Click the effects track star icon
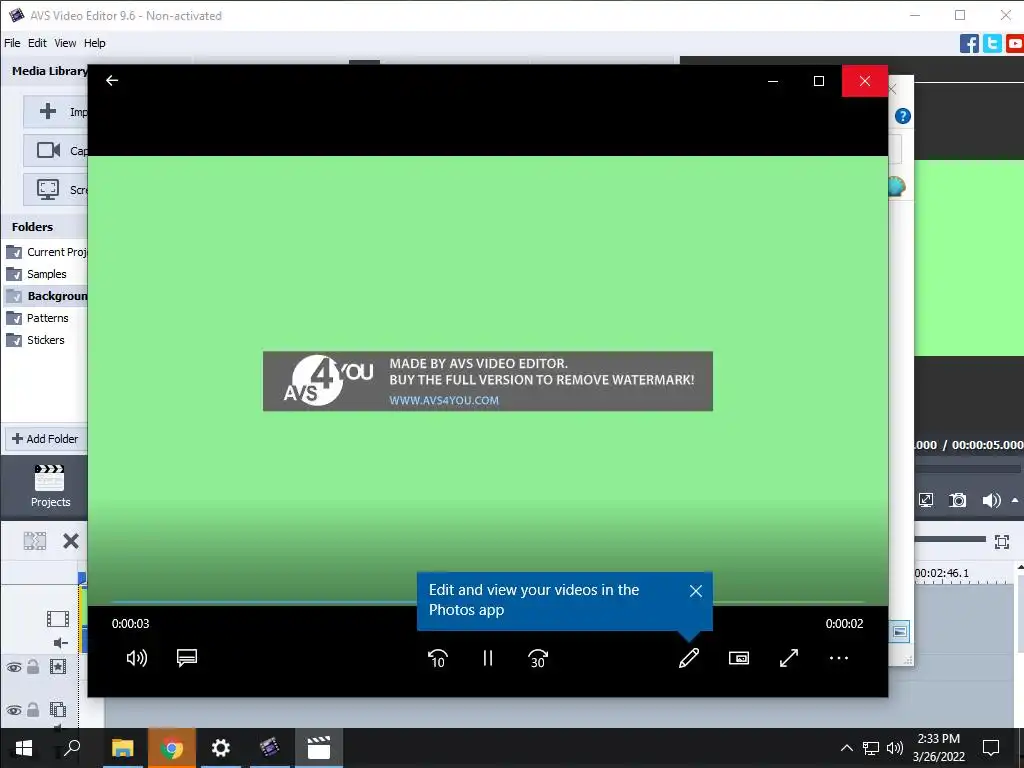Screen dimensions: 1024x768 (58, 667)
